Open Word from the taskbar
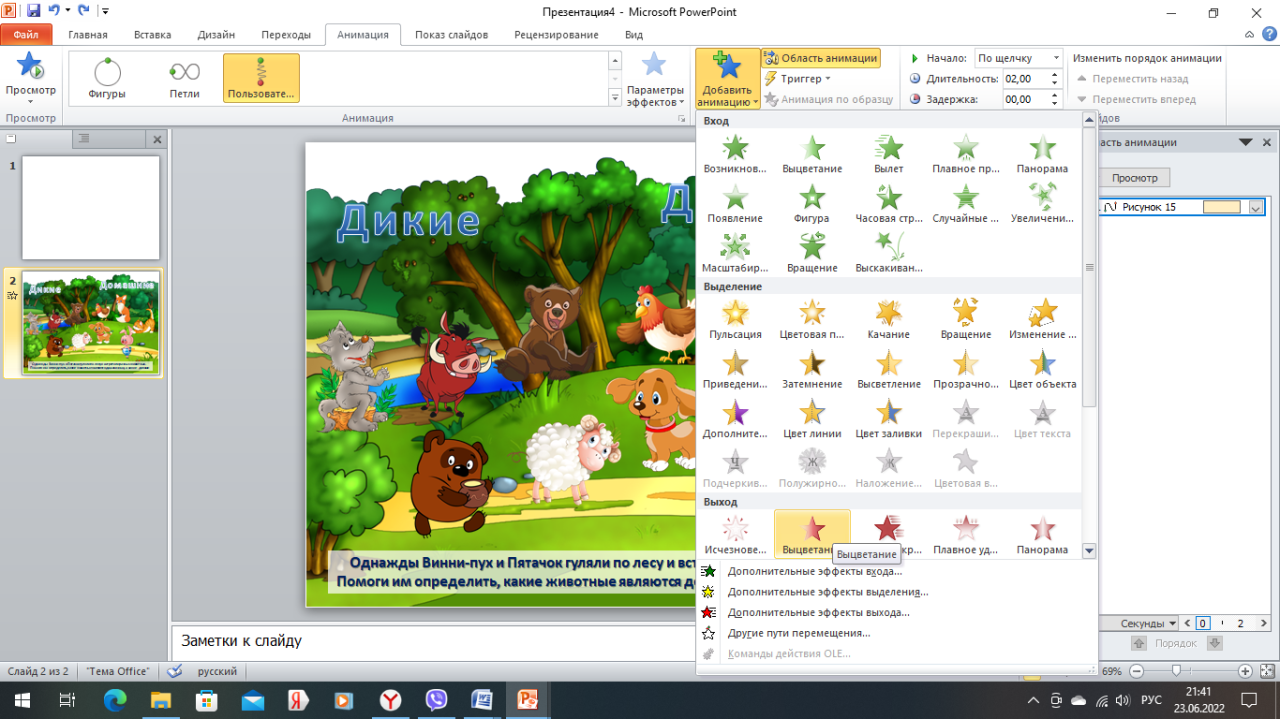This screenshot has width=1280, height=719. [x=481, y=699]
